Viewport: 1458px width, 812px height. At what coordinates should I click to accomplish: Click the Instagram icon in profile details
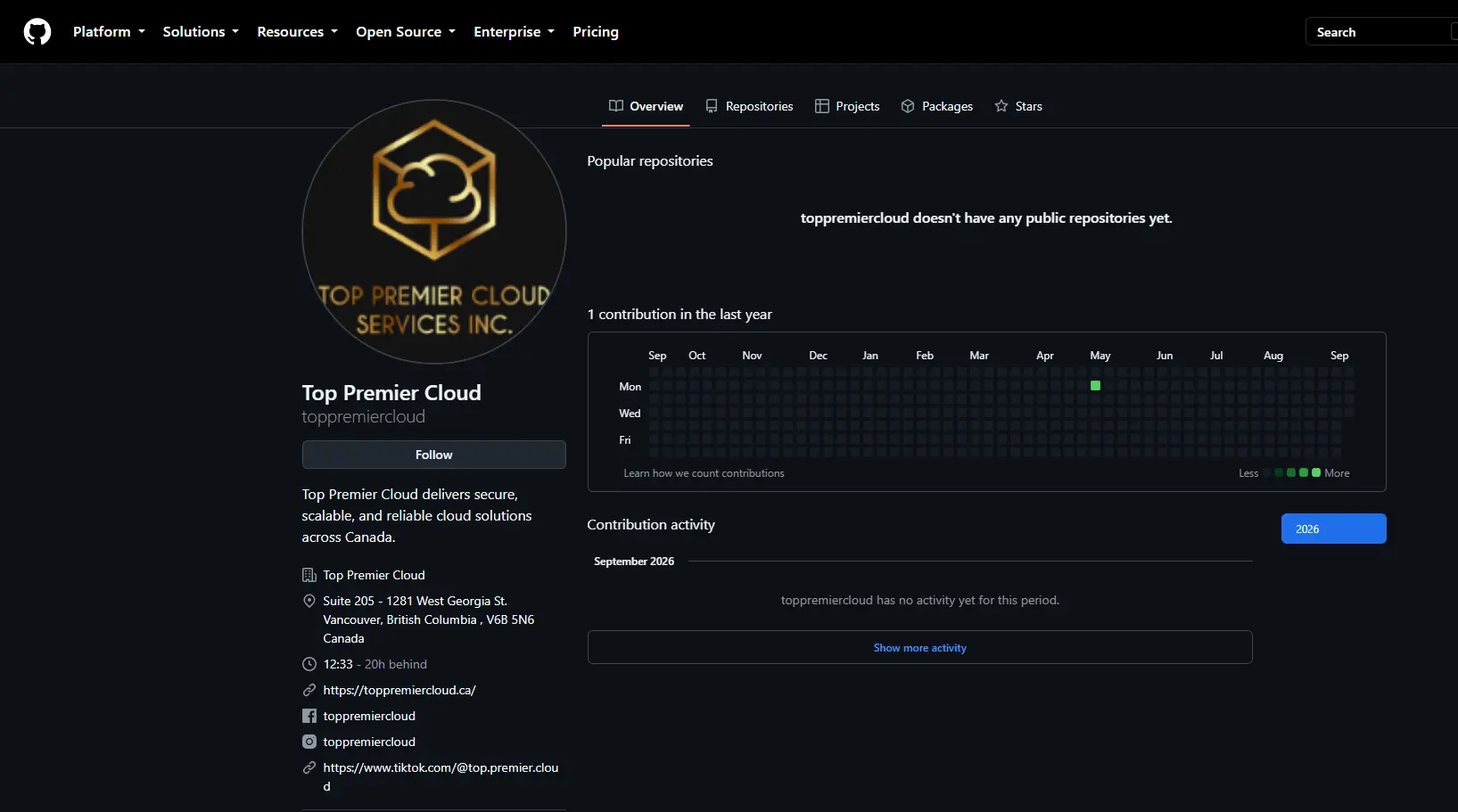point(309,742)
